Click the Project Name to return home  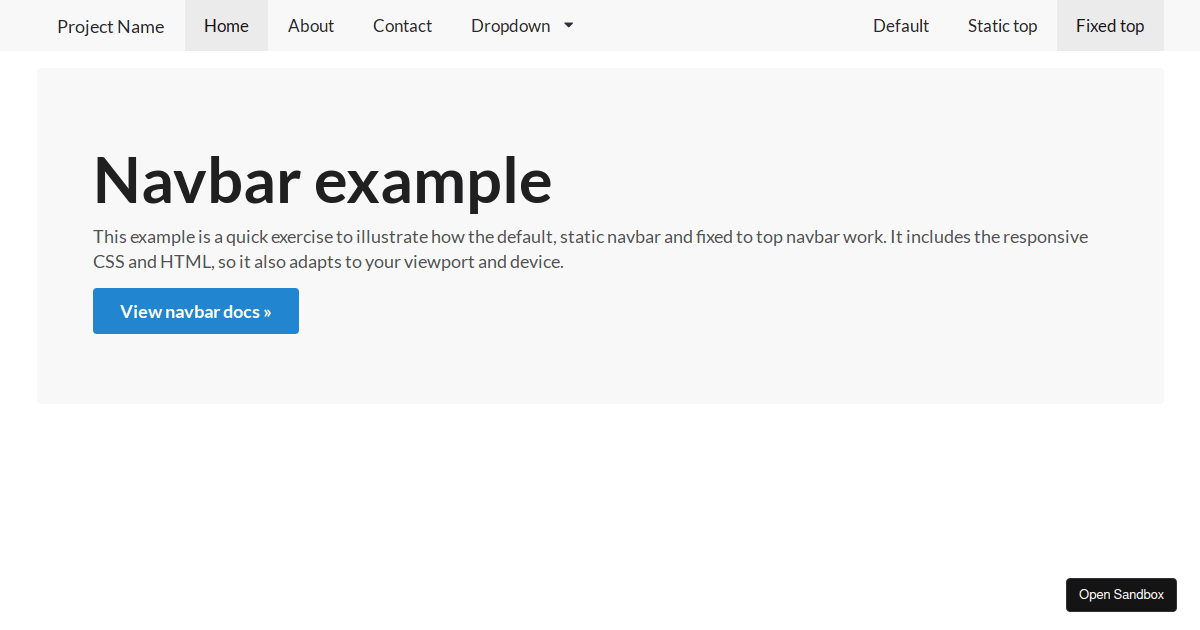coord(110,26)
